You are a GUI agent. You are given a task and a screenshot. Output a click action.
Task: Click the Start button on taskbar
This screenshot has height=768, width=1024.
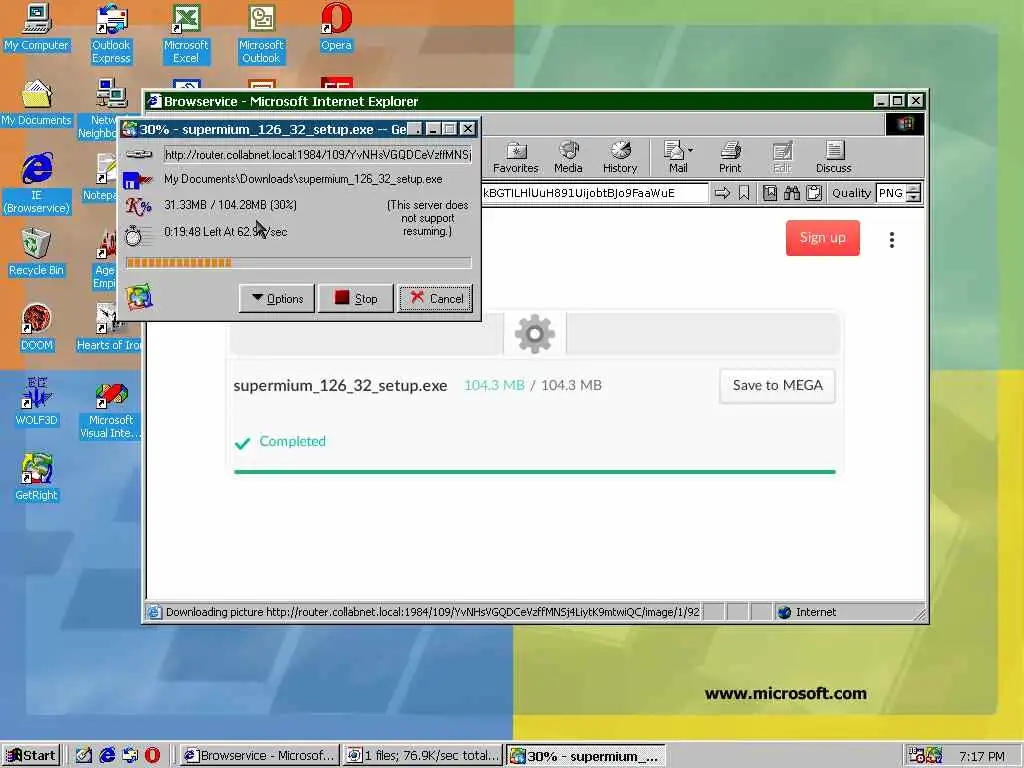31,756
